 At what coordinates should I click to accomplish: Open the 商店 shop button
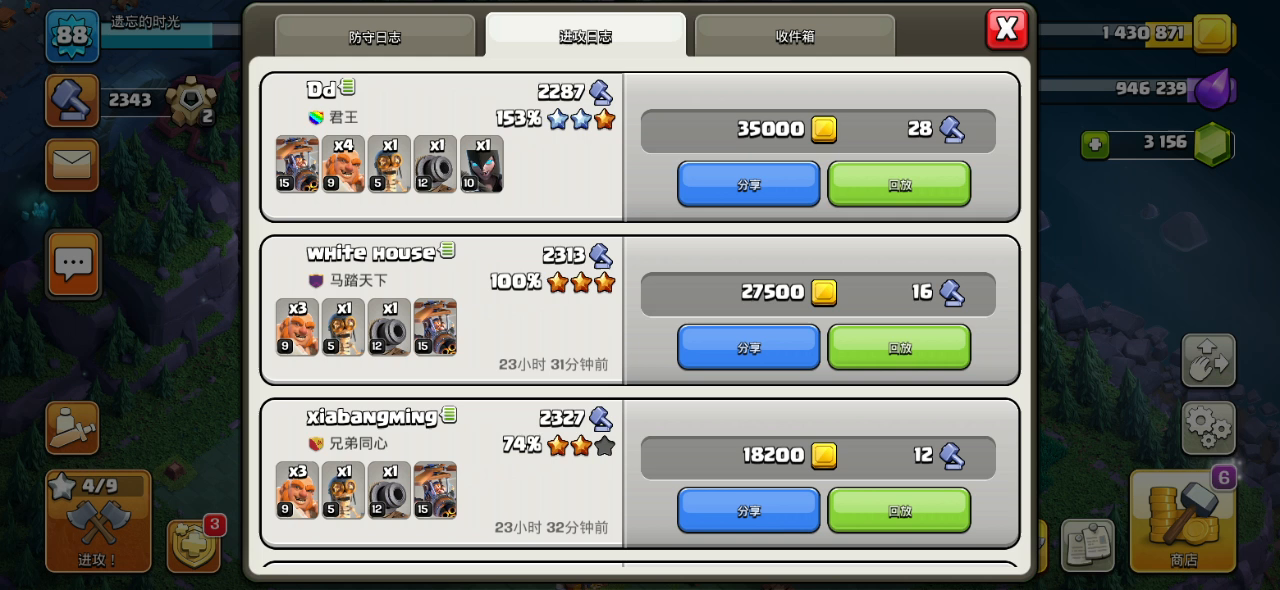coord(1184,520)
